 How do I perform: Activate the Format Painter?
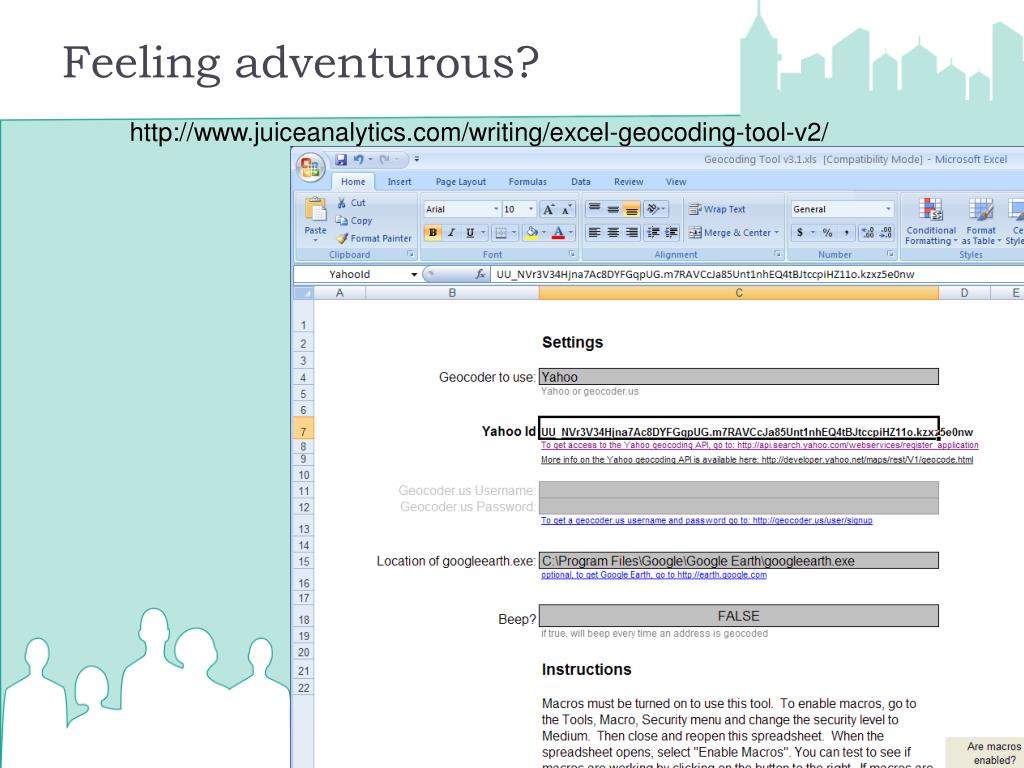pos(374,238)
